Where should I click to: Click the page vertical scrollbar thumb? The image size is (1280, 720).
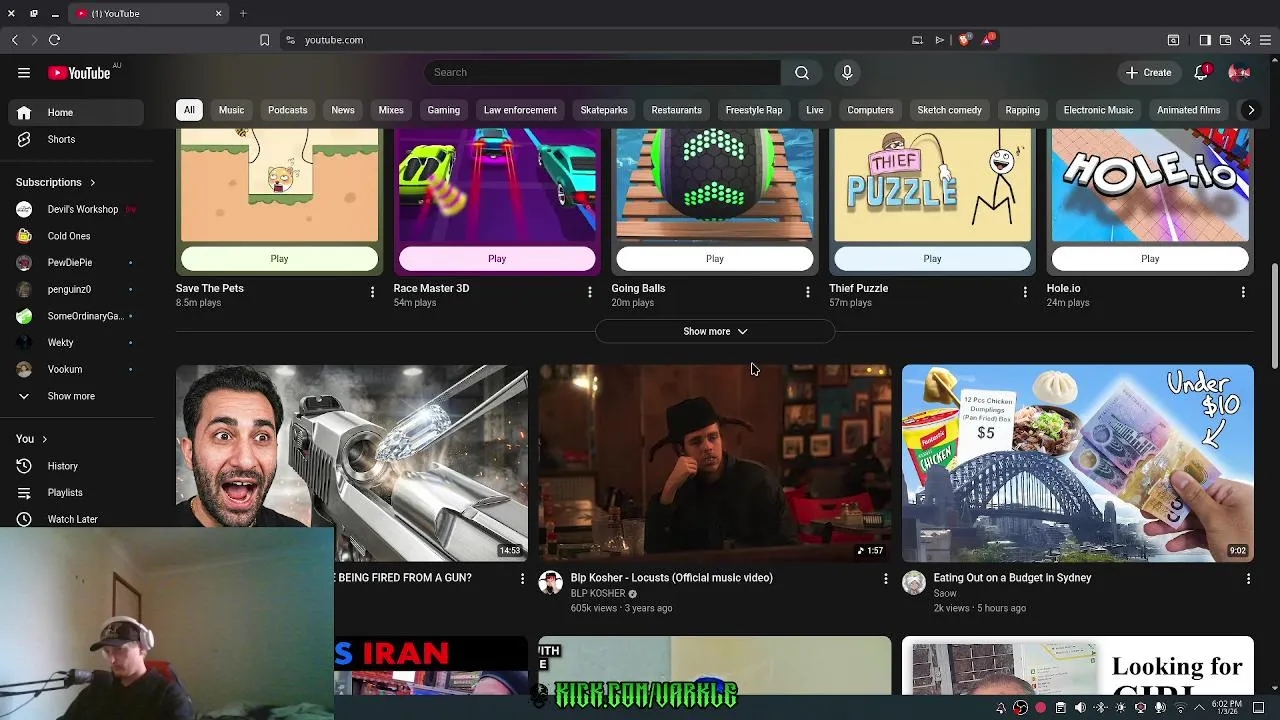[x=1274, y=316]
